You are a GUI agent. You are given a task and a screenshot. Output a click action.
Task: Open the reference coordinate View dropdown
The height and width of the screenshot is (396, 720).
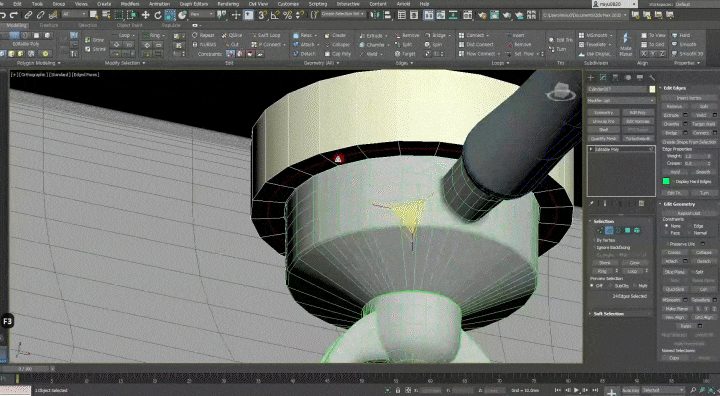click(202, 15)
